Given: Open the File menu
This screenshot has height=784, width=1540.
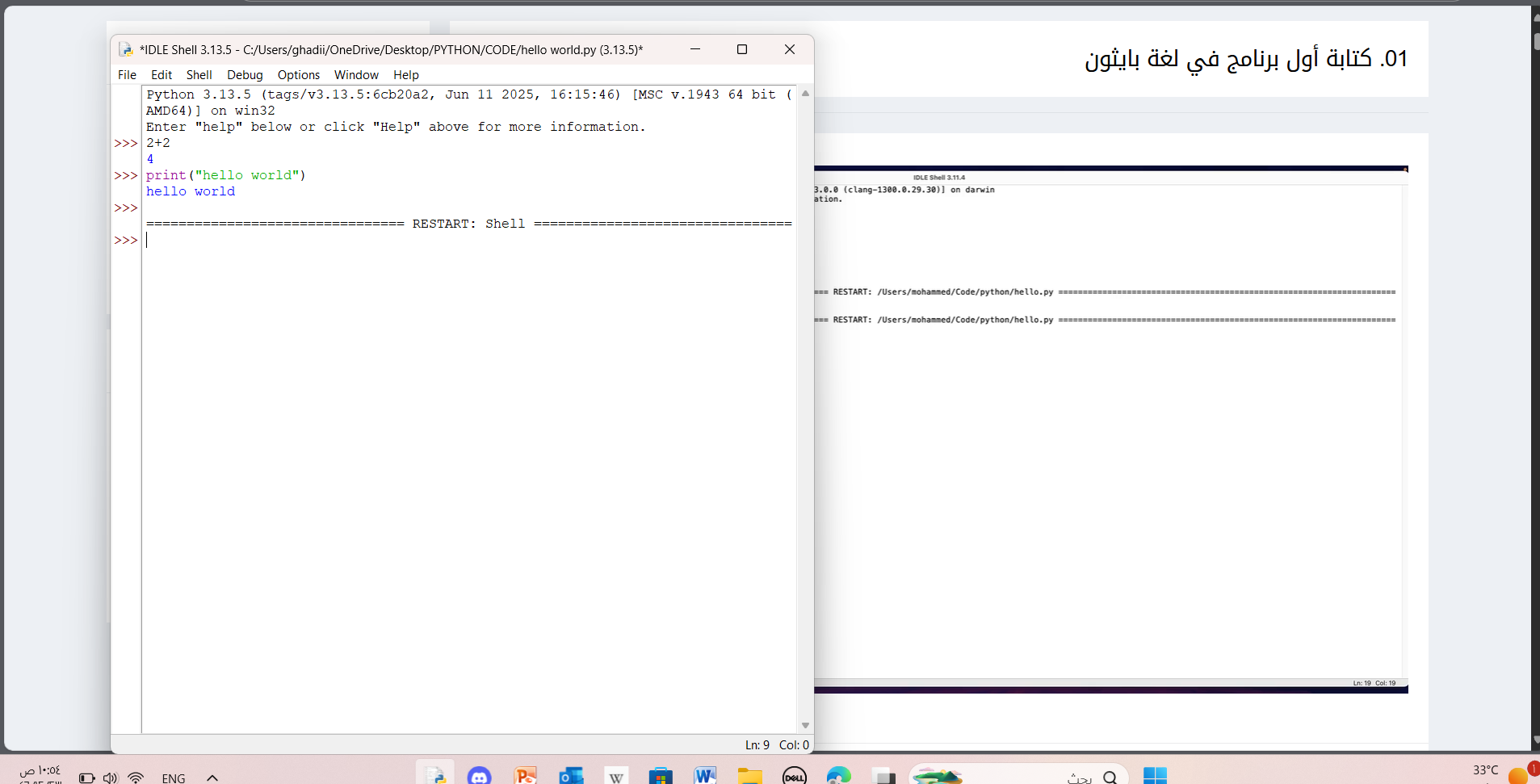Looking at the screenshot, I should tap(127, 75).
